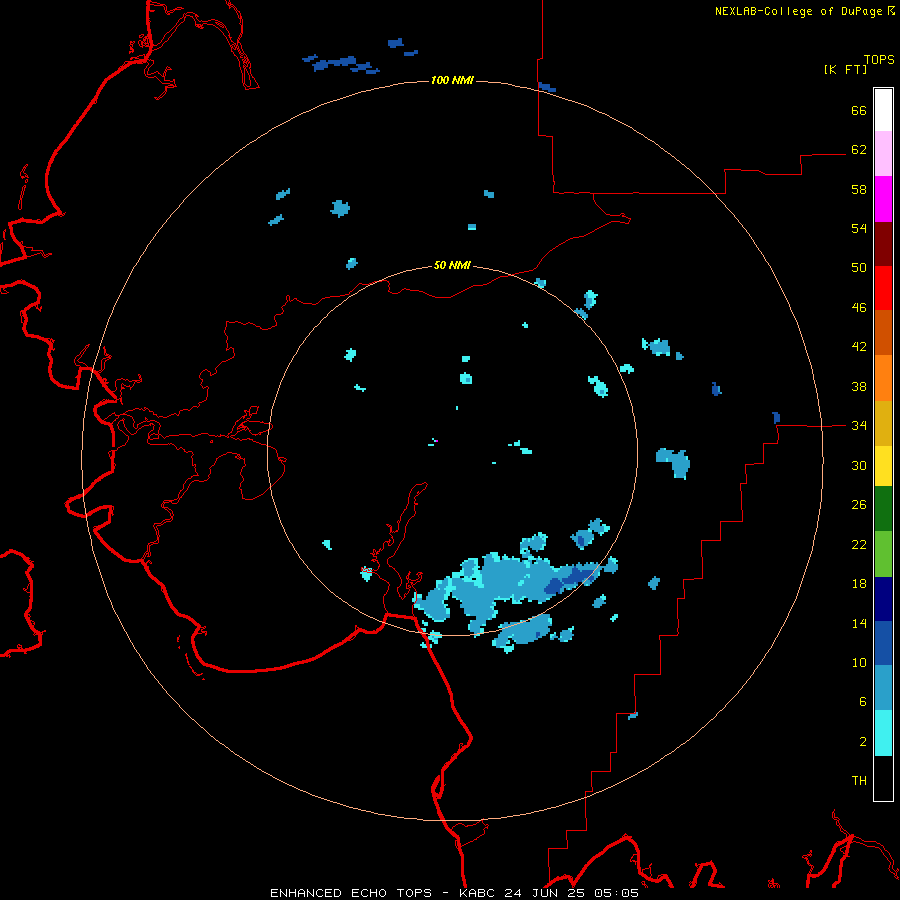
Task: Click the dark orange legend swatch
Action: pos(883,332)
